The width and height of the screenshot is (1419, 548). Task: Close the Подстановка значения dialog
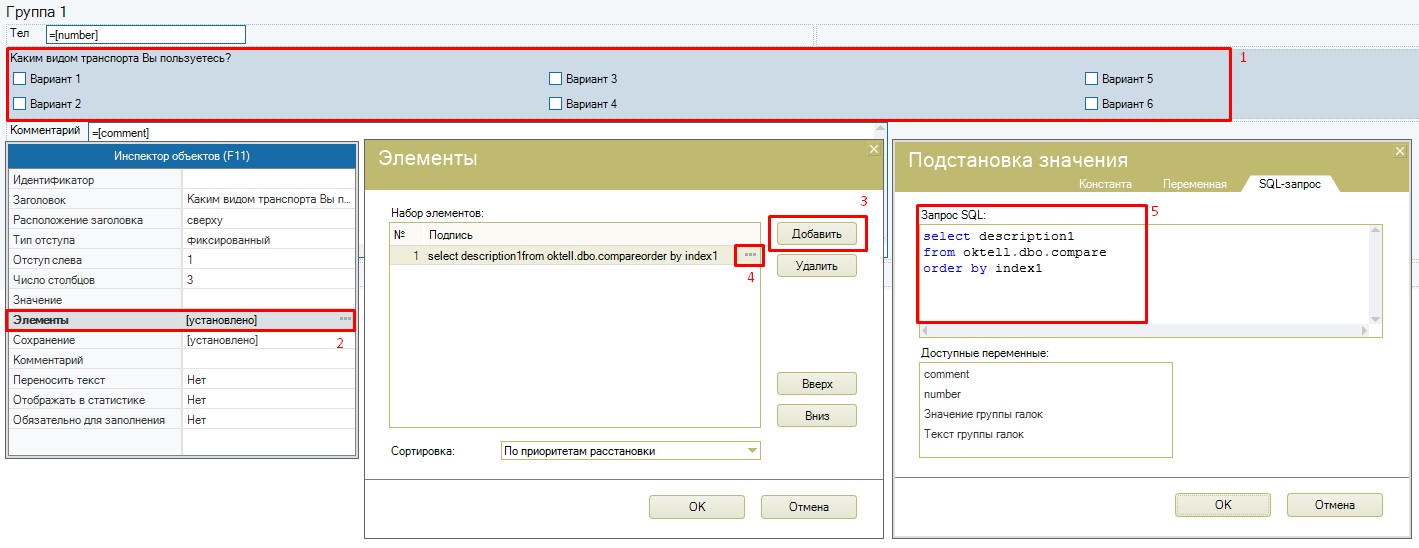click(x=1400, y=151)
